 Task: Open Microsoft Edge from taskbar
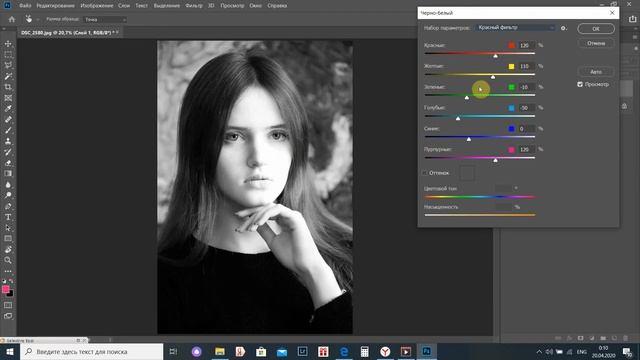(344, 351)
